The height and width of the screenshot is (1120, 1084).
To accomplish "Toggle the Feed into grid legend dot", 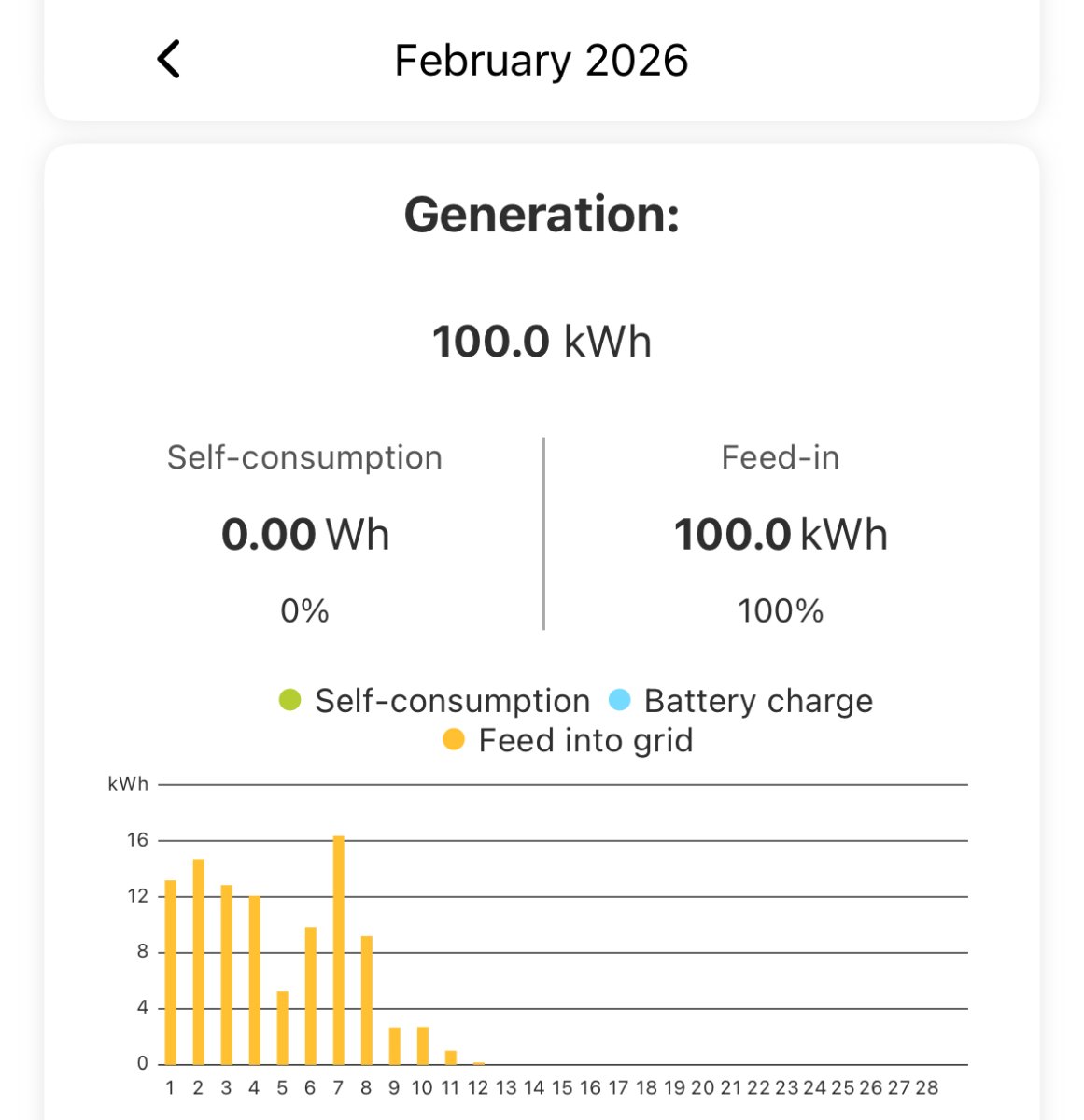I will 454,740.
